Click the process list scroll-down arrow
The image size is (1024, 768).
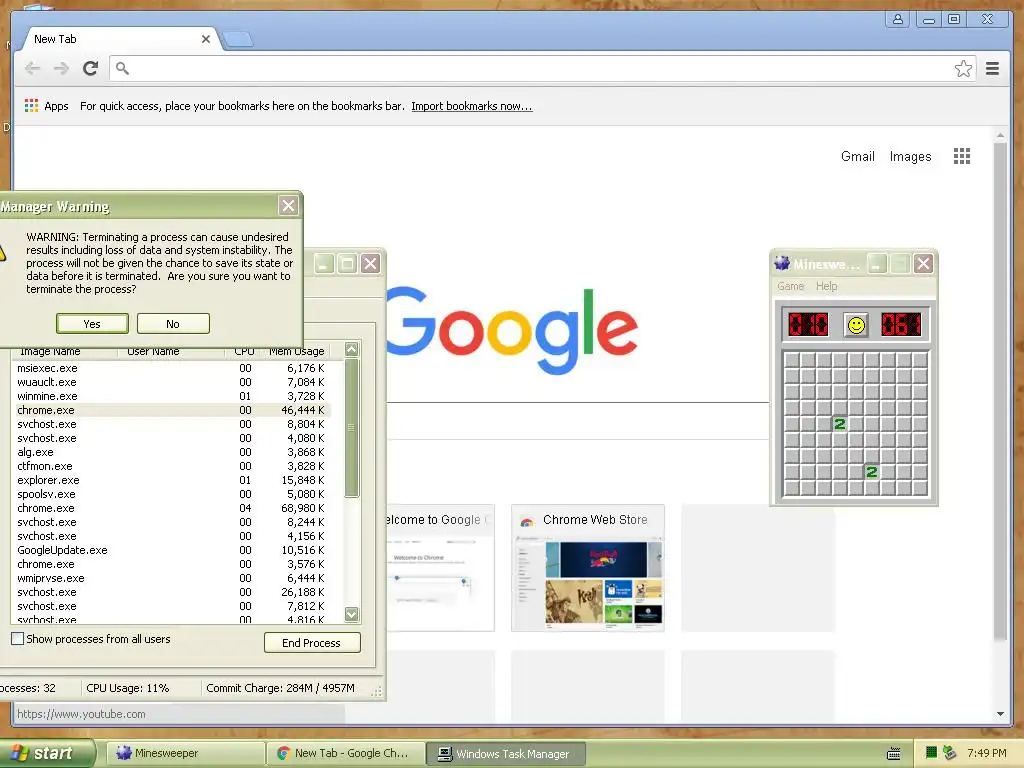click(x=351, y=615)
